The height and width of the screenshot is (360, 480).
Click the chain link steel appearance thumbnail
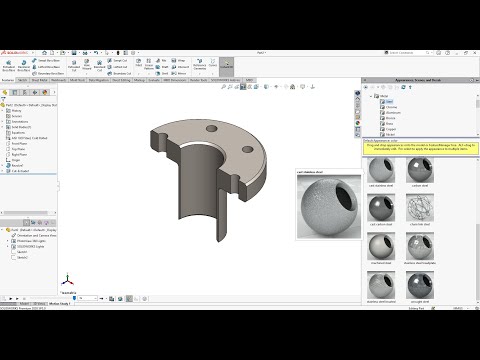pyautogui.click(x=420, y=208)
